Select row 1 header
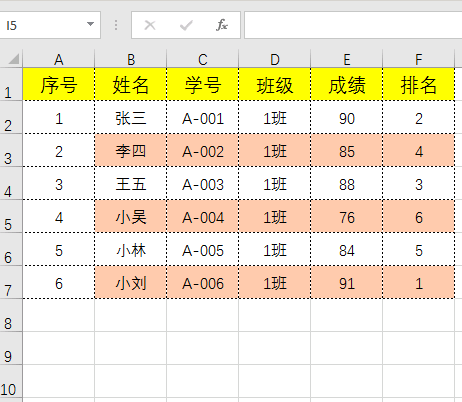Image resolution: width=462 pixels, height=402 pixels. pos(11,85)
